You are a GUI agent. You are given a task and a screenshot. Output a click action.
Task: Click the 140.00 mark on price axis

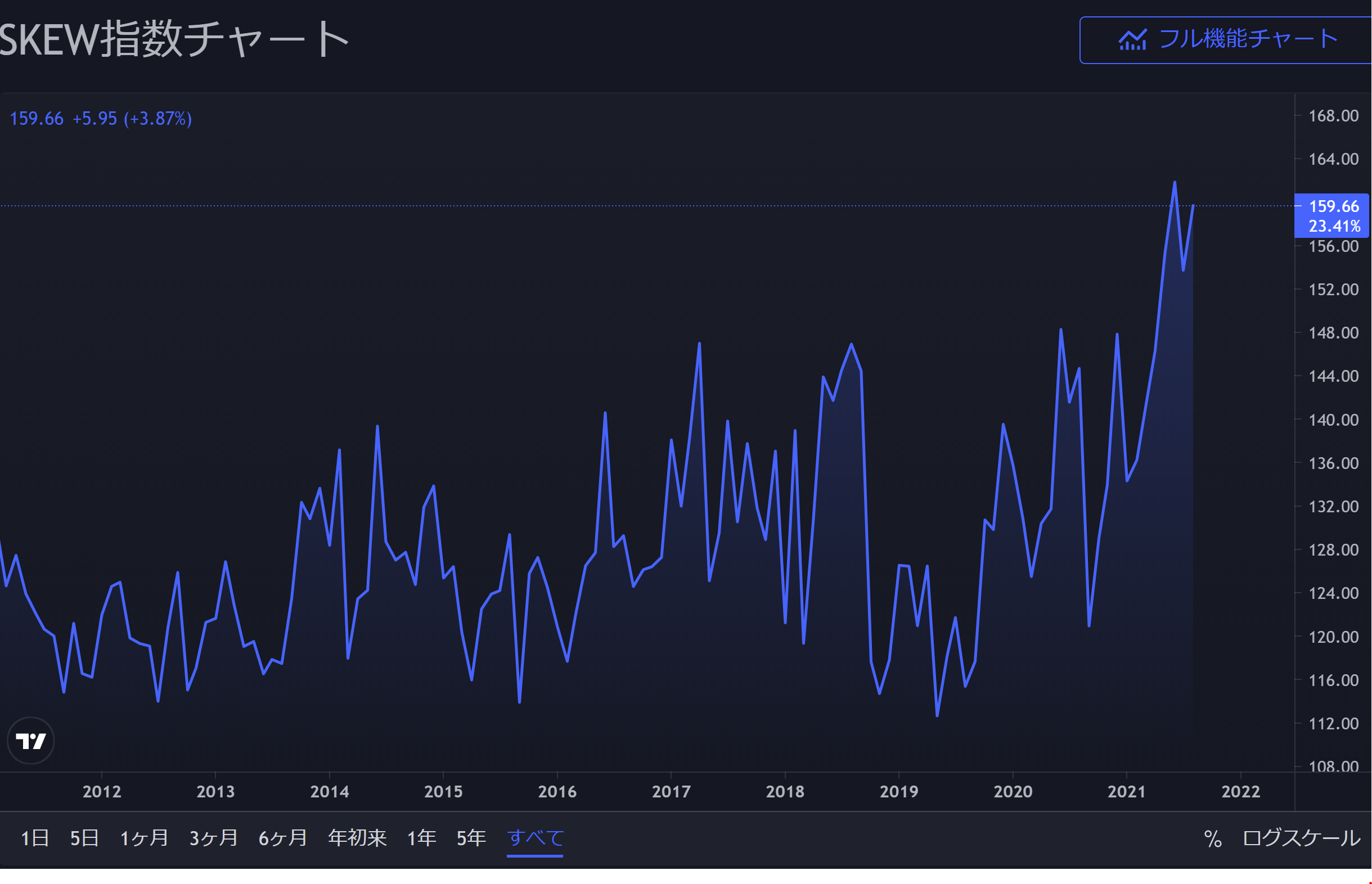pyautogui.click(x=1333, y=420)
